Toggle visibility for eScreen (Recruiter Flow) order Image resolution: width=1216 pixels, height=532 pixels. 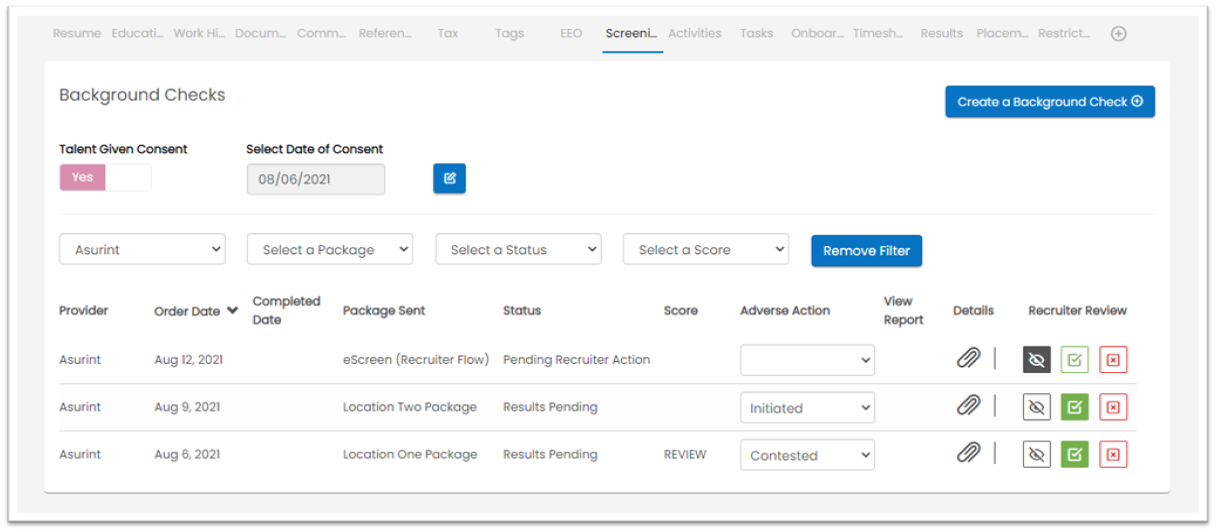coord(1037,360)
